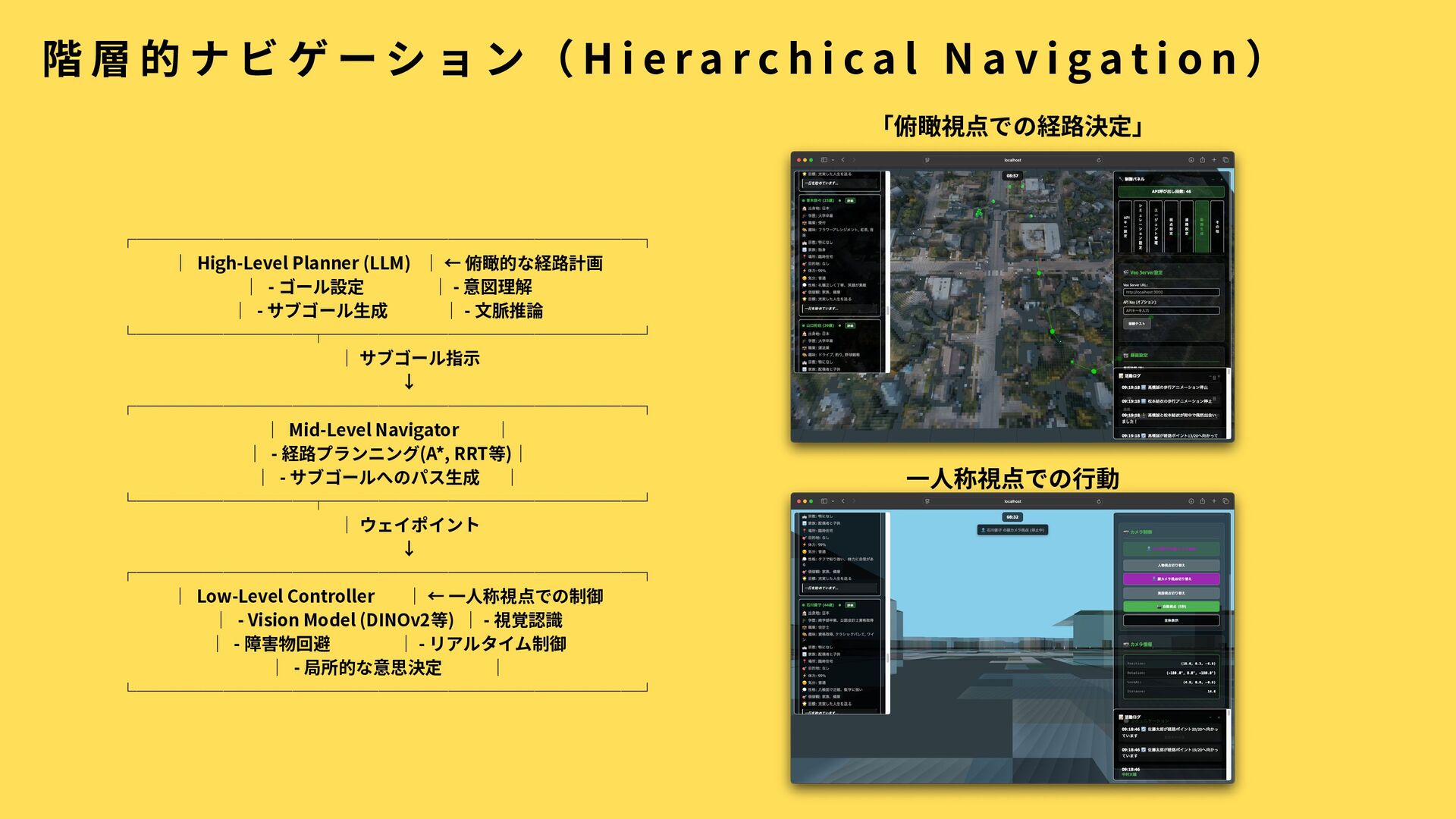Open sidebar dropdown chevron in top browser

(x=833, y=160)
